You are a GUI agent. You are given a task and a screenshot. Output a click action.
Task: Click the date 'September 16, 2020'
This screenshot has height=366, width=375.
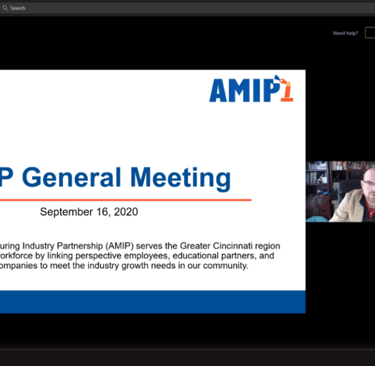pos(89,212)
